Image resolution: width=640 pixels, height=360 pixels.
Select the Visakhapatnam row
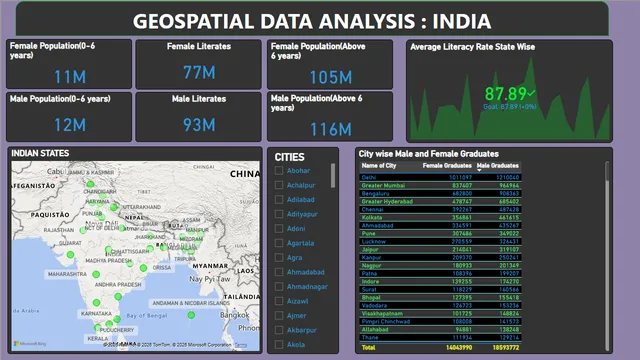tap(440, 313)
